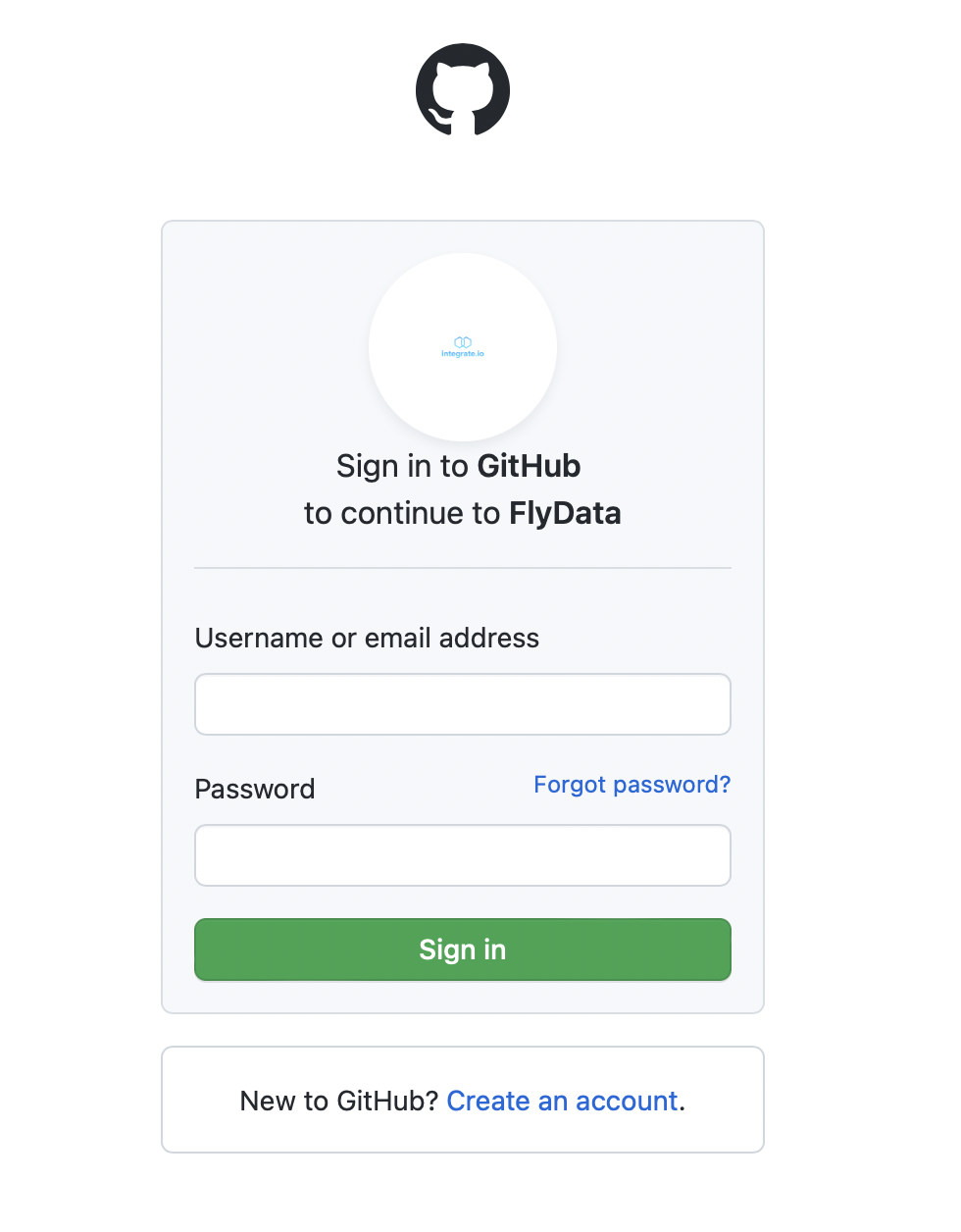Click the bold GitHub word in heading
Image resolution: width=961 pixels, height=1232 pixels.
(x=530, y=466)
